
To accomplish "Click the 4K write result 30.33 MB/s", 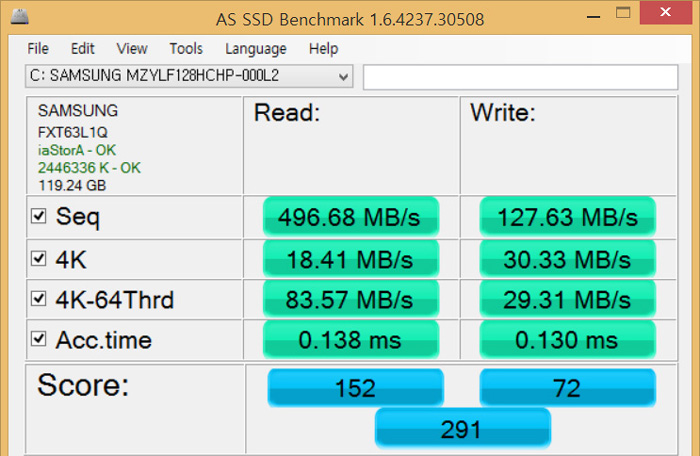I will (567, 259).
